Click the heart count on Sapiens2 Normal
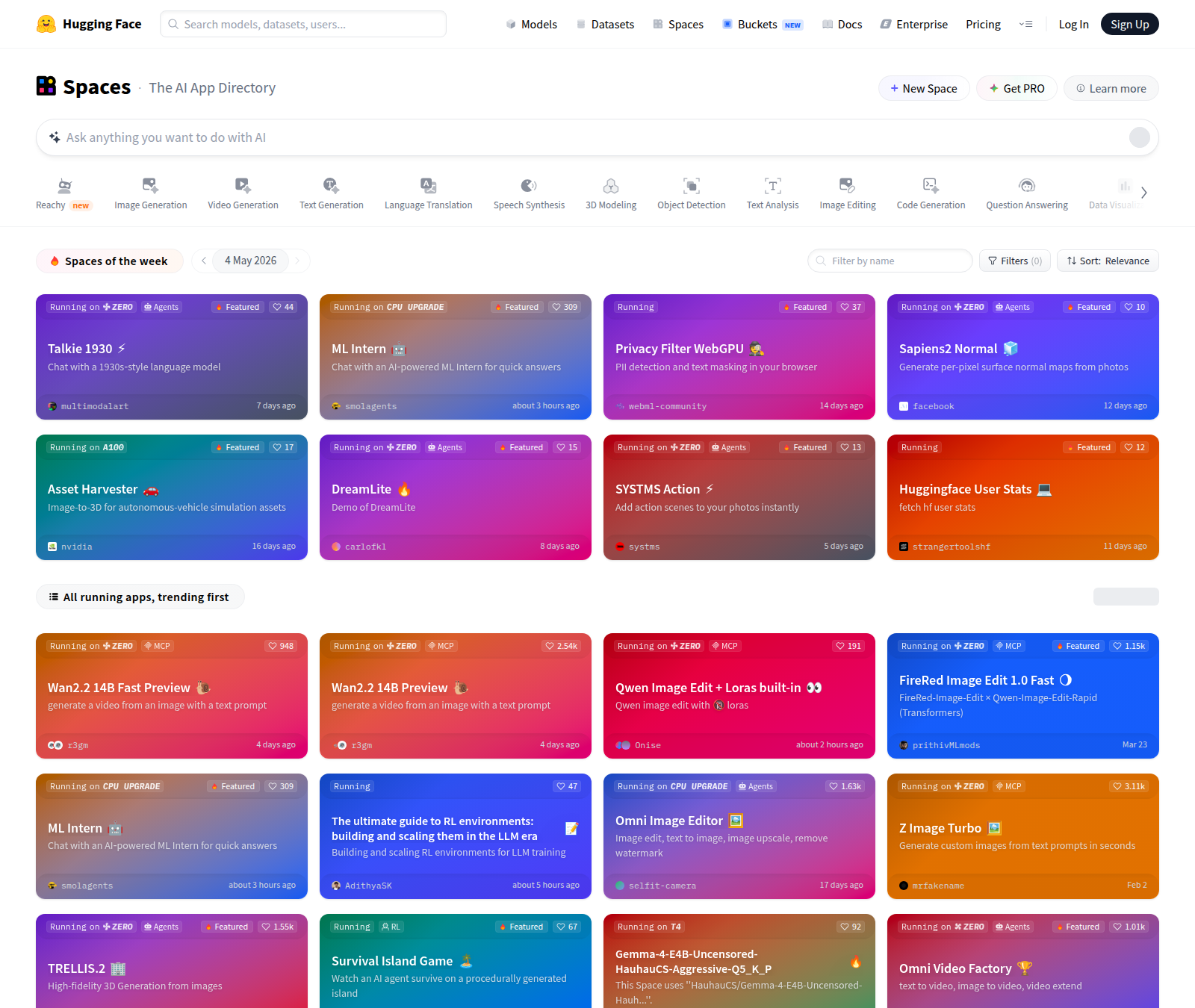This screenshot has height=1008, width=1195. pos(1135,307)
